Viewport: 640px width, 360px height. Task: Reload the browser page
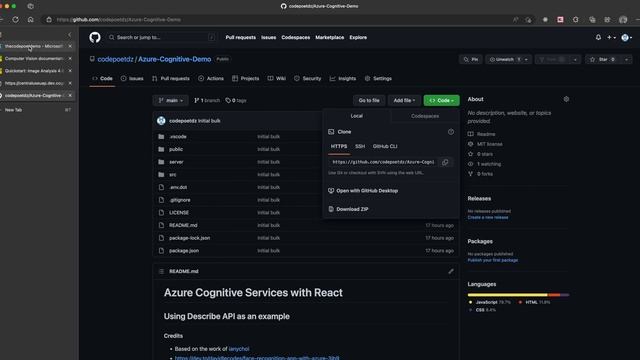[x=15, y=19]
